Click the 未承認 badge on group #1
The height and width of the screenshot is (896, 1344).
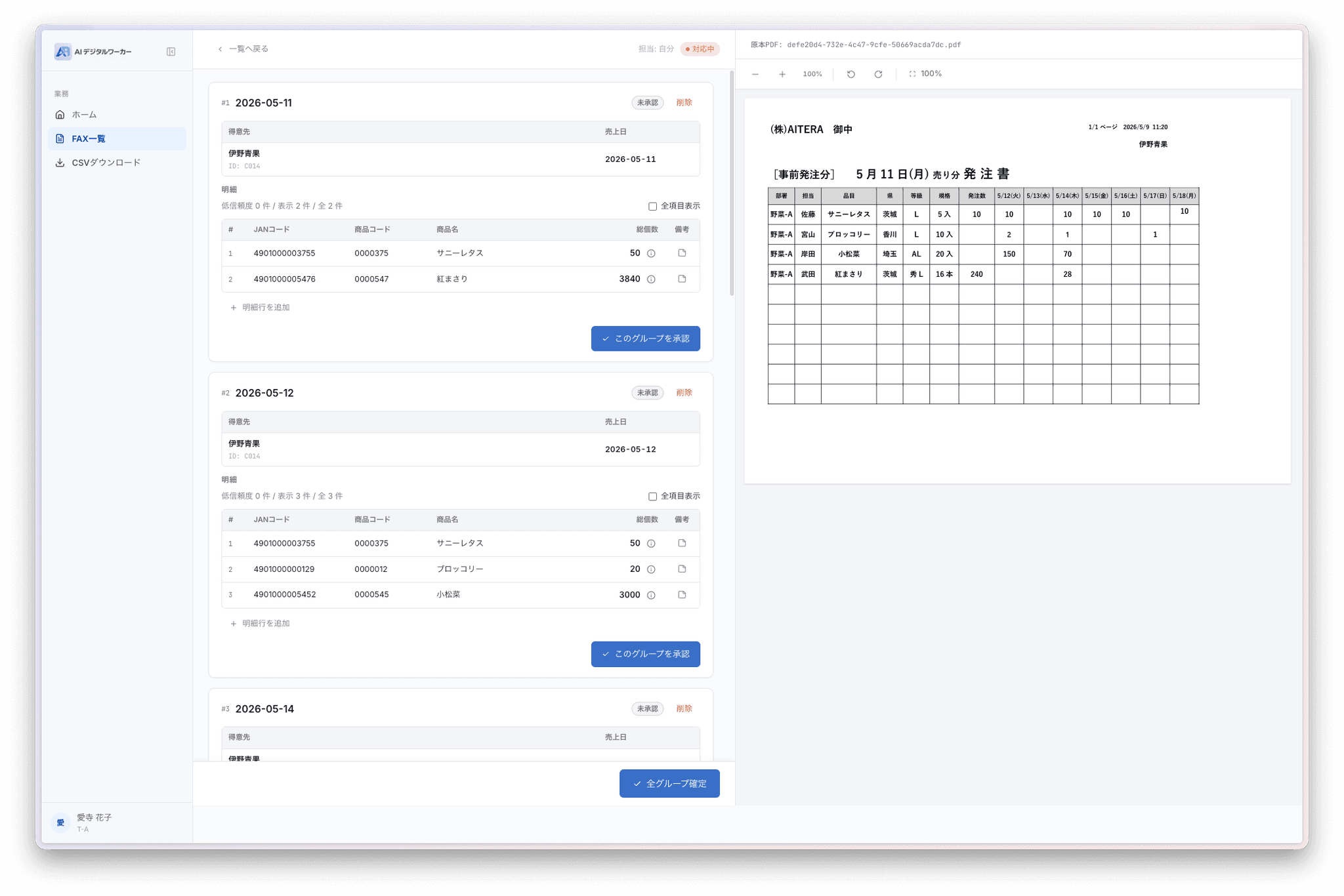(x=647, y=103)
